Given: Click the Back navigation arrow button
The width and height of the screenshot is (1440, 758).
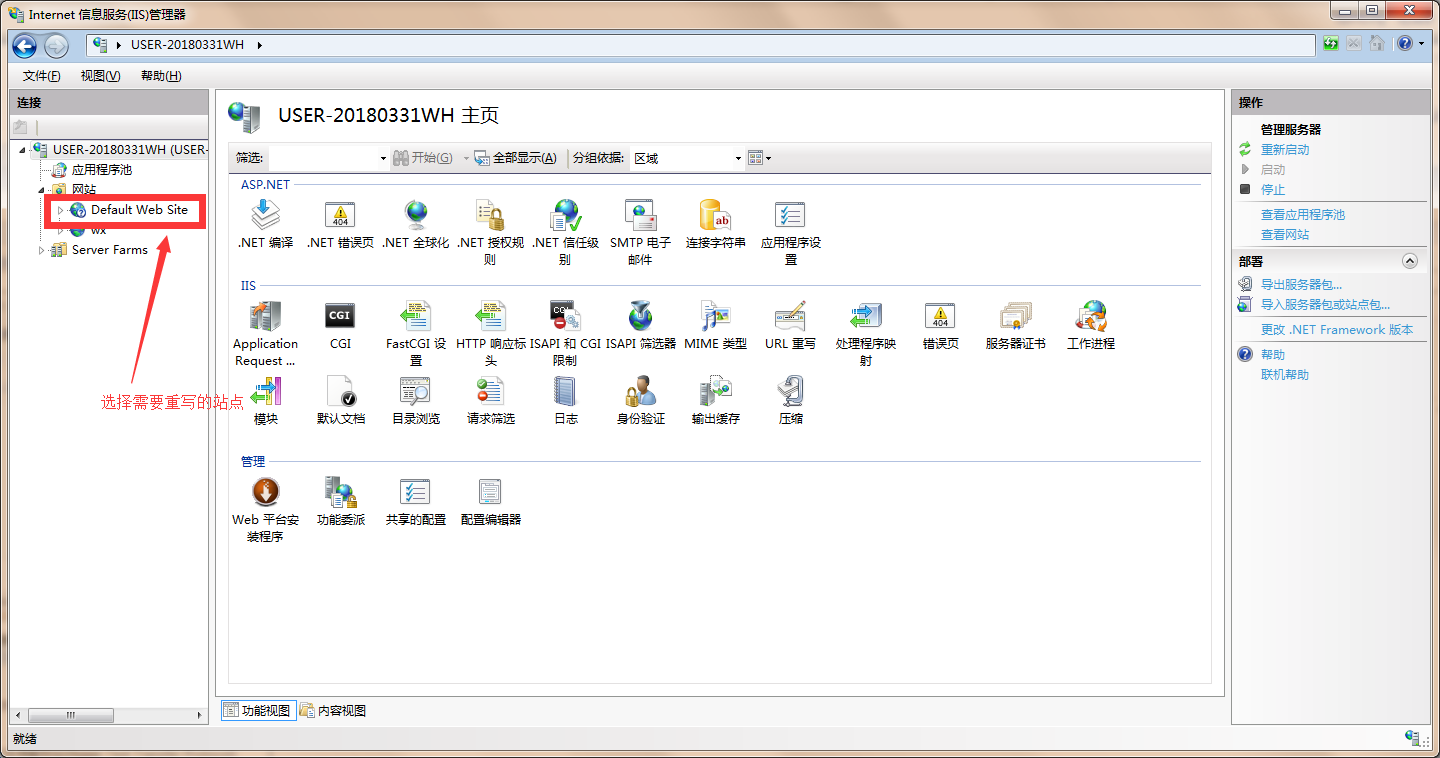Looking at the screenshot, I should click(25, 45).
